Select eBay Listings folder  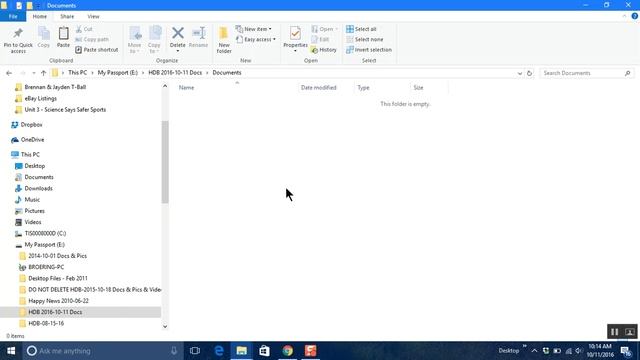click(x=40, y=98)
